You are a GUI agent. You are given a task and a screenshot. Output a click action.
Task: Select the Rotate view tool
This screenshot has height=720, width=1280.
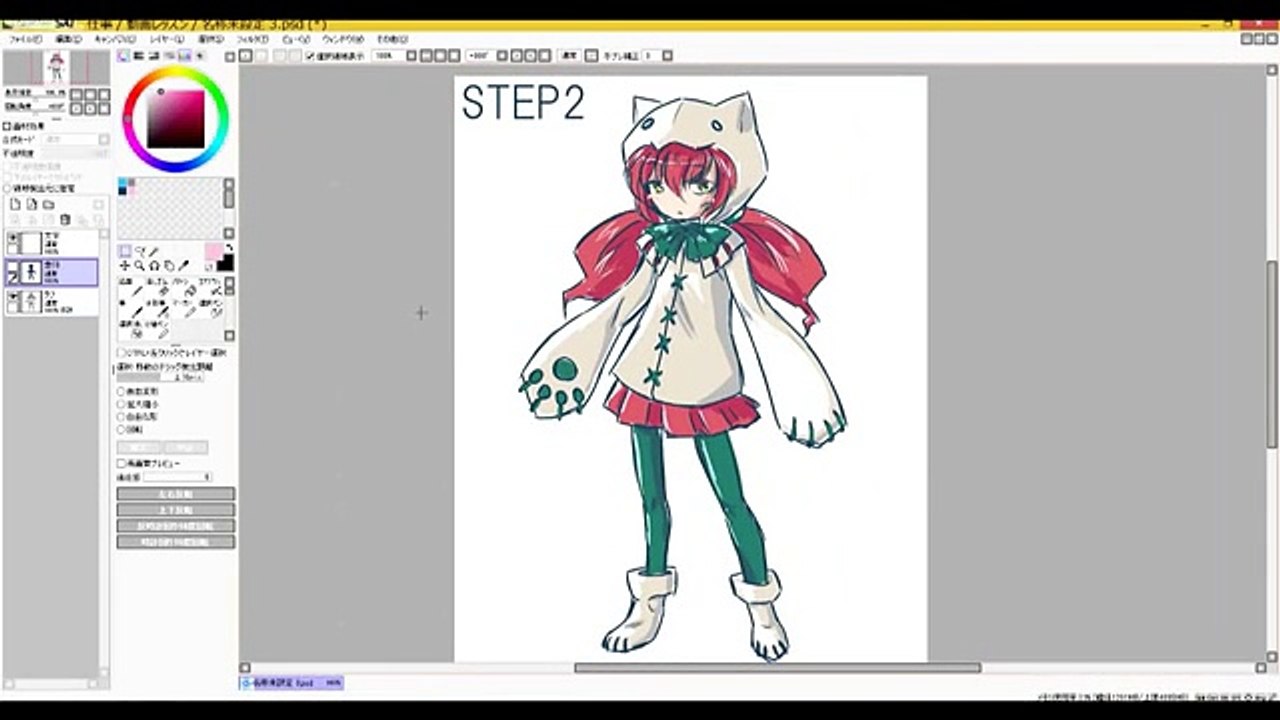pyautogui.click(x=154, y=266)
